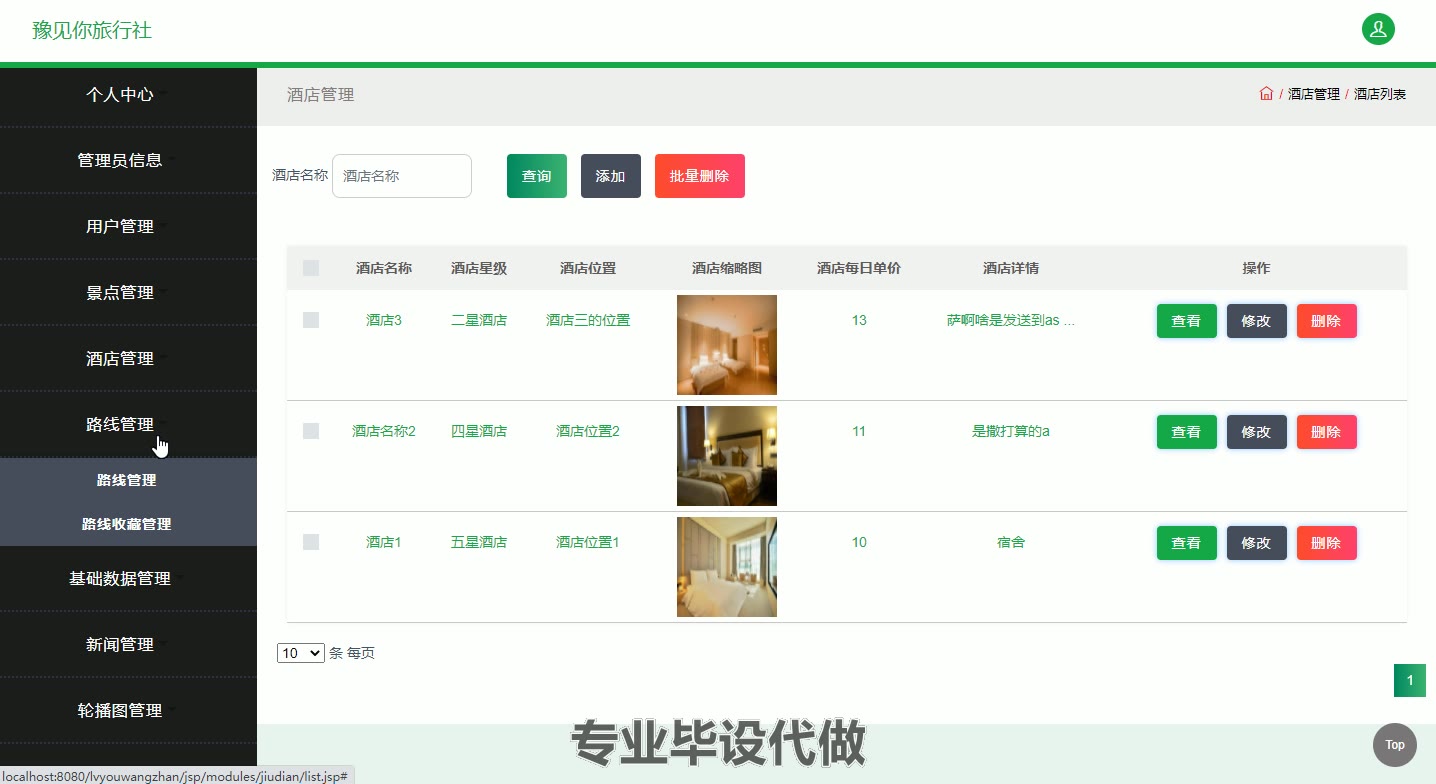Open the rows-per-page dropdown showing 10

[301, 653]
